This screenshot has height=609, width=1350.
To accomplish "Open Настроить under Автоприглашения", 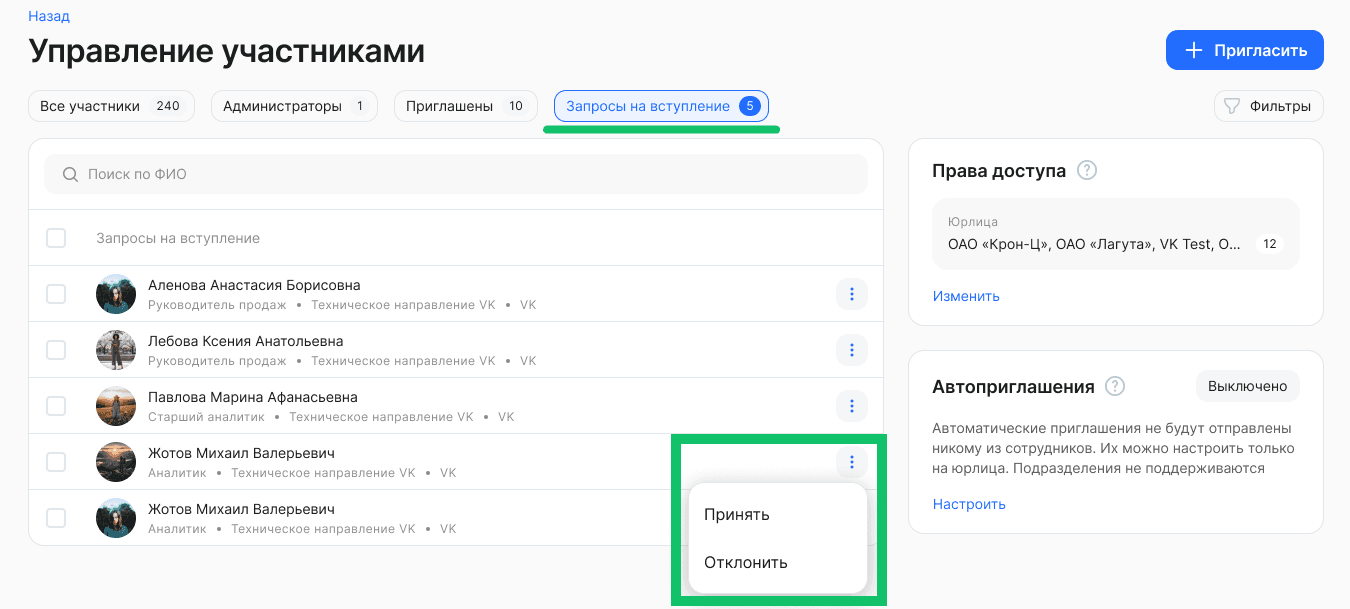I will (x=968, y=503).
